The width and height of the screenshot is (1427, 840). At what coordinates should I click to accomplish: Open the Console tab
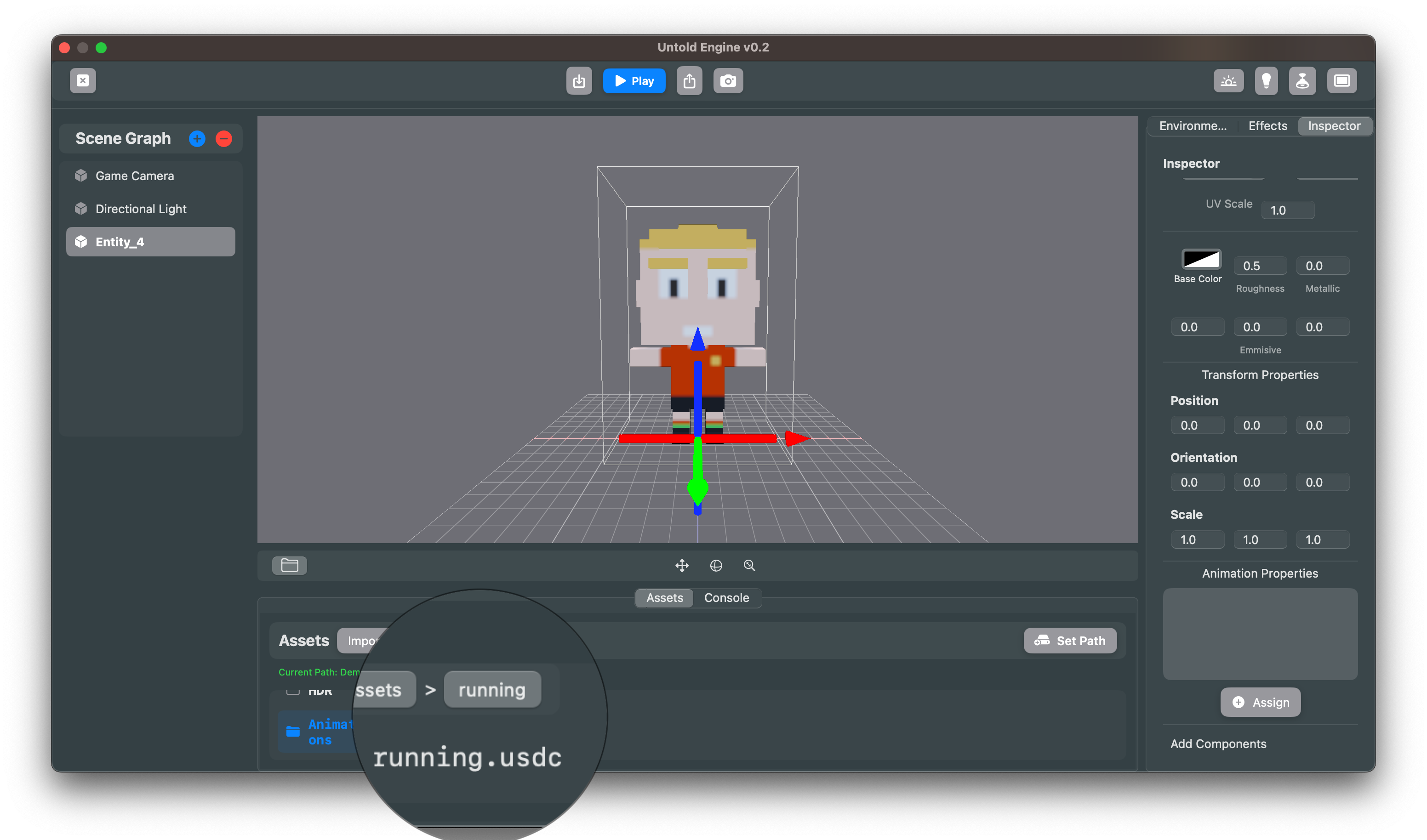[x=727, y=598]
